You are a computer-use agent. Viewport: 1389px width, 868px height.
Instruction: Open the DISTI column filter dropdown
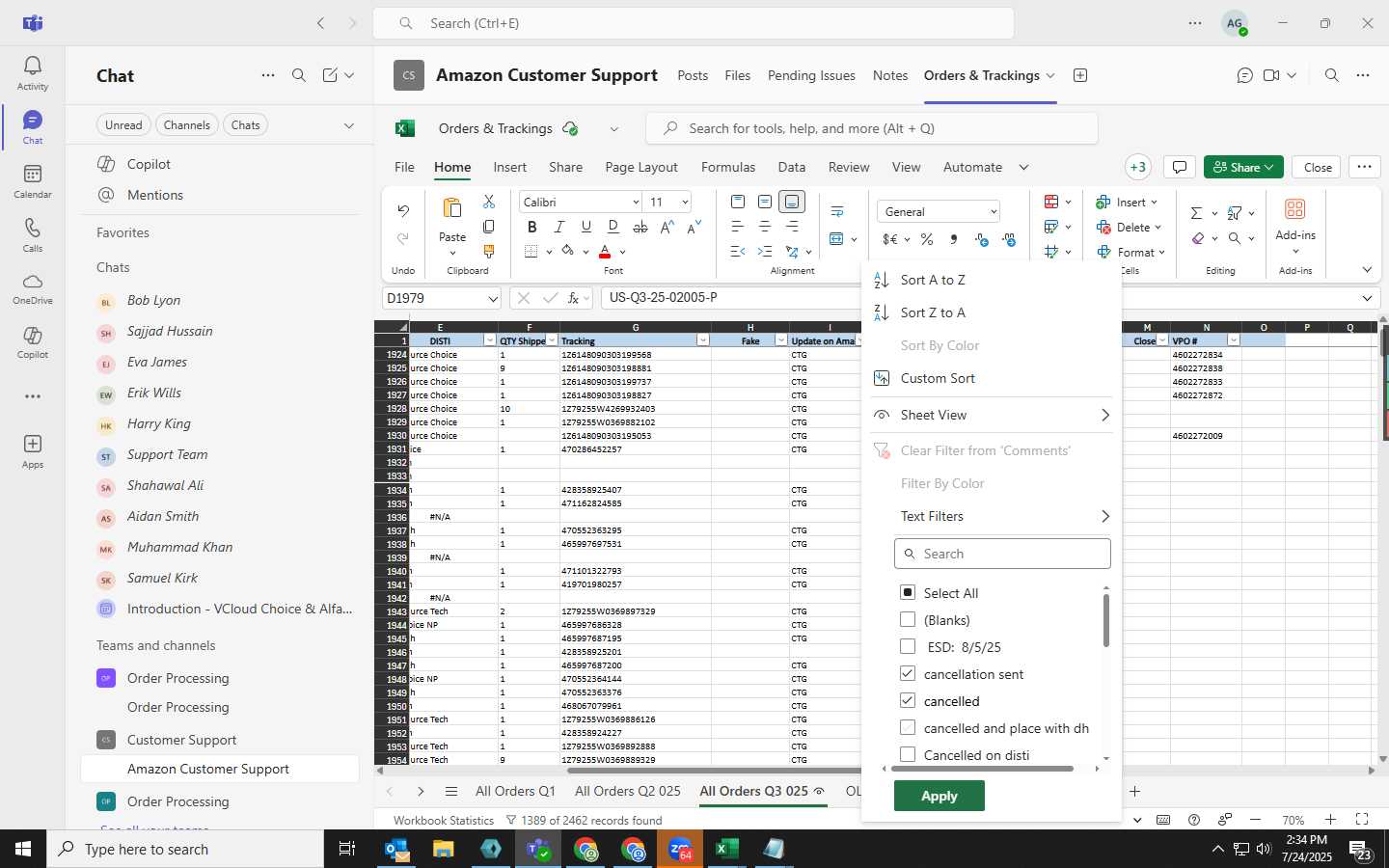point(489,340)
